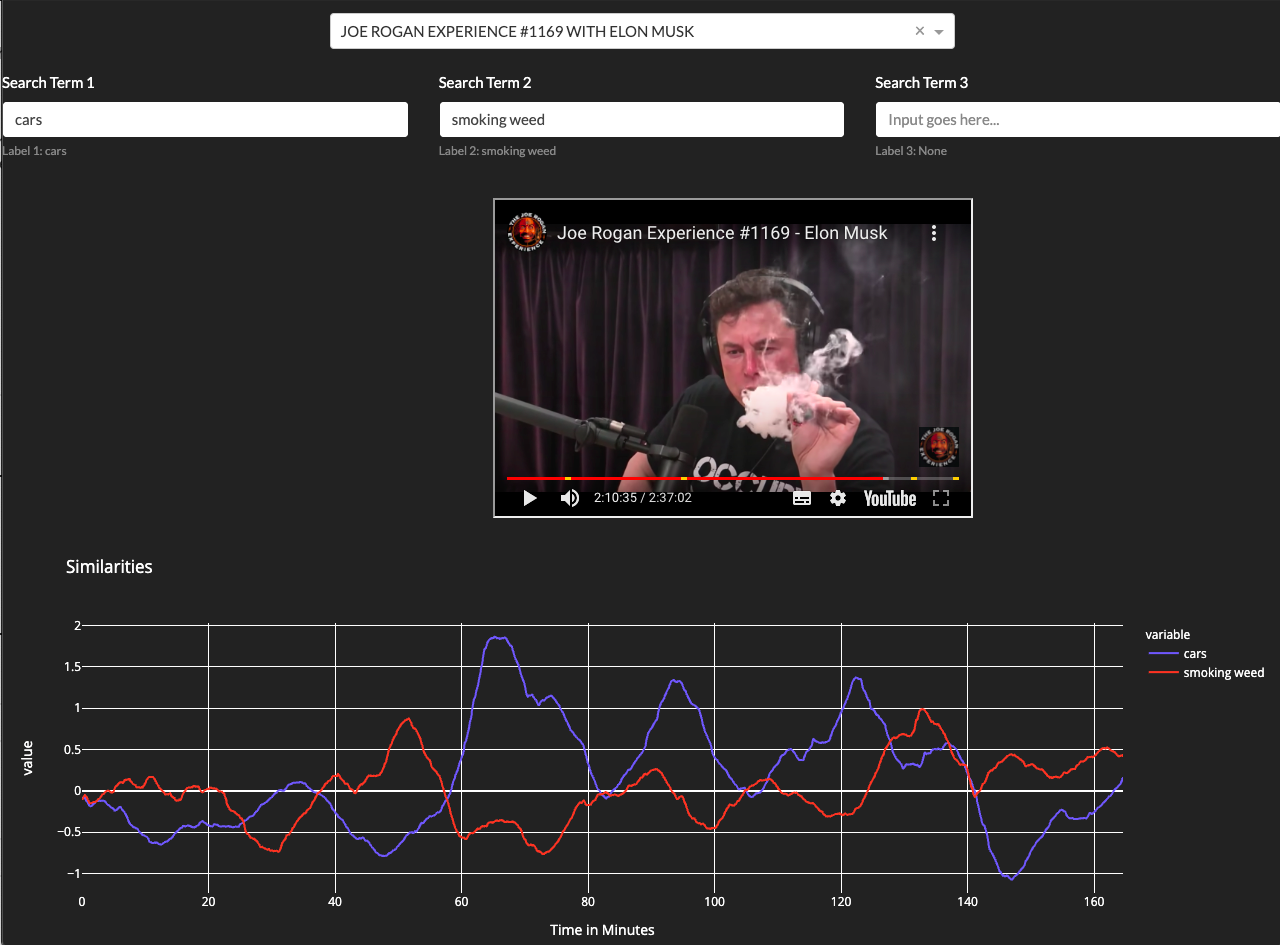Click the Label 3: None caption
The width and height of the screenshot is (1280, 945).
coord(911,151)
